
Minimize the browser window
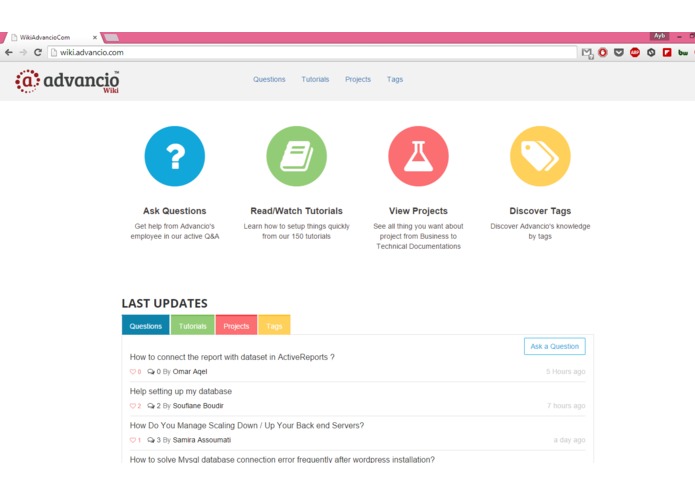[x=679, y=37]
